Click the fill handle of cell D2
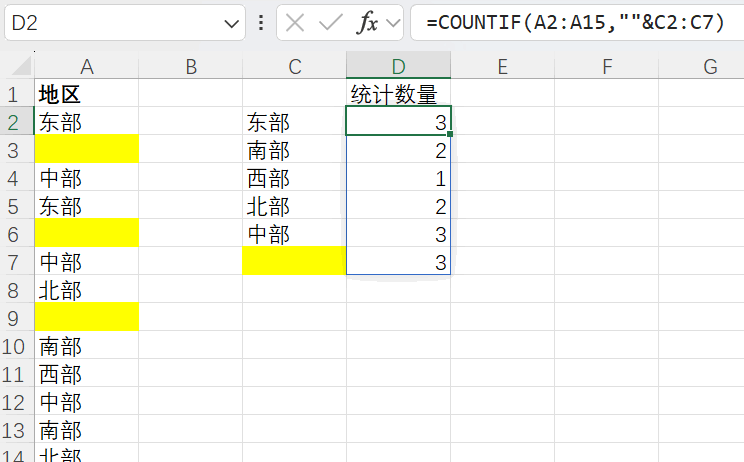This screenshot has height=462, width=744. coord(450,134)
